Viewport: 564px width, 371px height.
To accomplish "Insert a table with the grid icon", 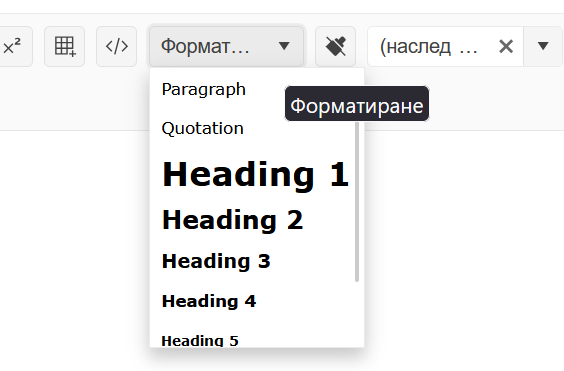I will pos(65,46).
